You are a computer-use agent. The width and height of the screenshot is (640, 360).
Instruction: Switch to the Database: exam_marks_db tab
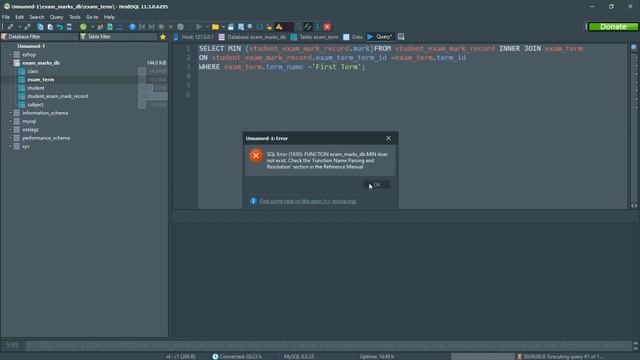tap(252, 37)
